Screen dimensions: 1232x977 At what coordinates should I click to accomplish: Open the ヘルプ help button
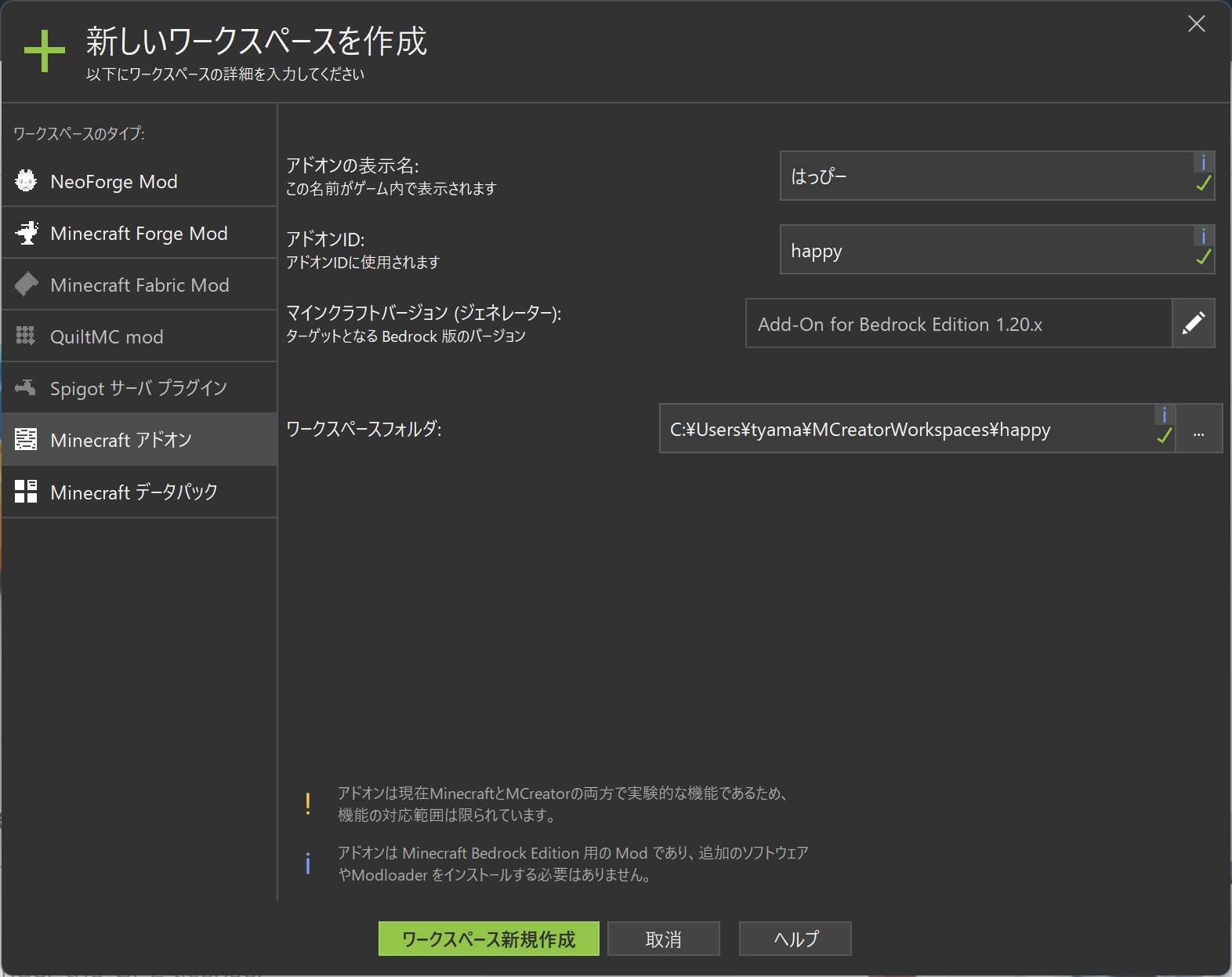(x=795, y=939)
